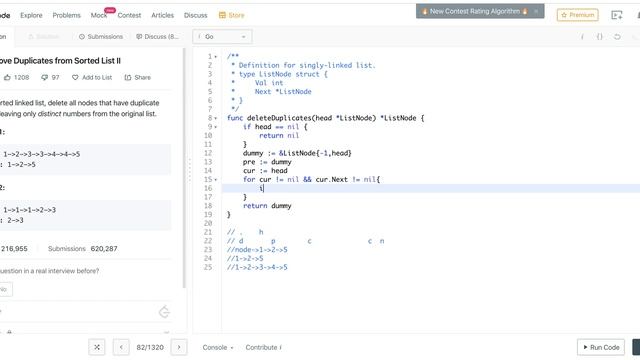Open the Articles menu item
This screenshot has height=360, width=640.
click(162, 15)
